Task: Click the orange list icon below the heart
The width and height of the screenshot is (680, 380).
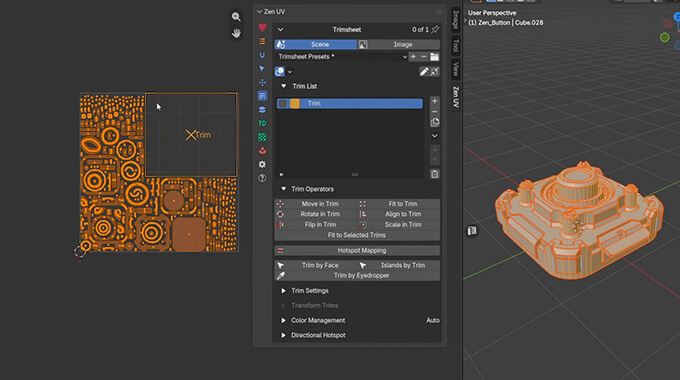Action: [x=262, y=41]
